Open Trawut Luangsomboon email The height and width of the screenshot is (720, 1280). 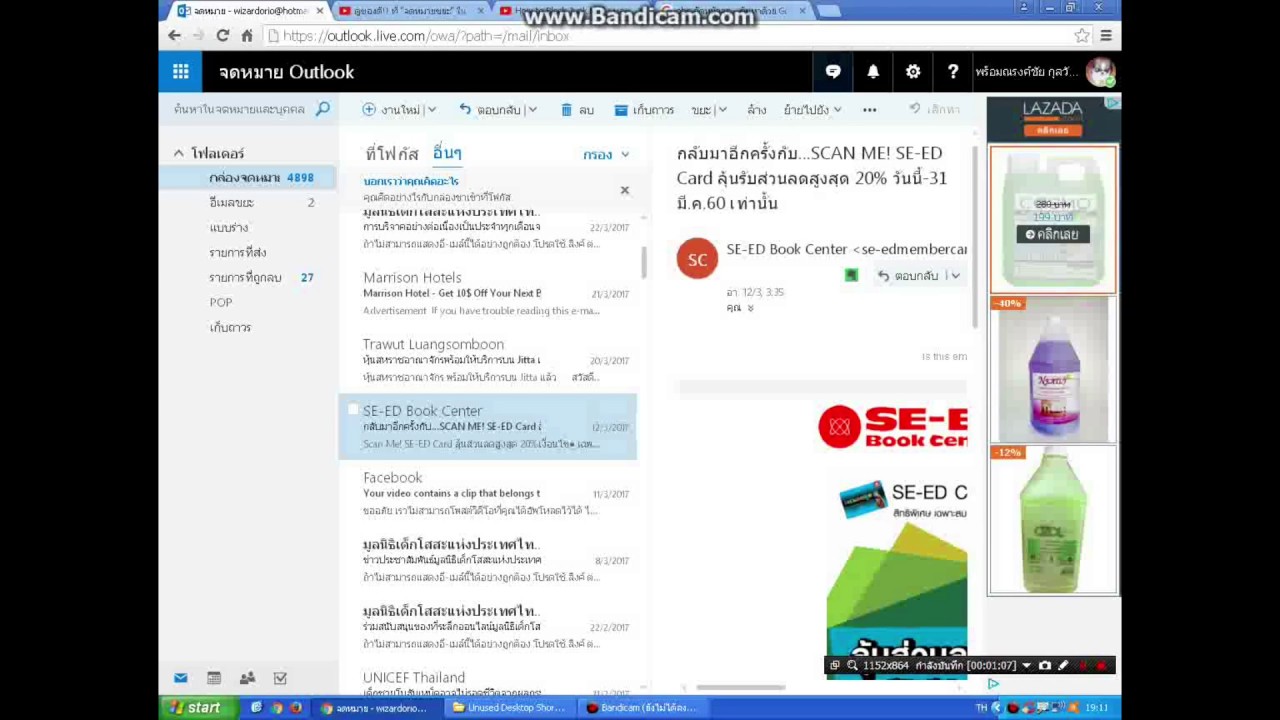coord(487,360)
